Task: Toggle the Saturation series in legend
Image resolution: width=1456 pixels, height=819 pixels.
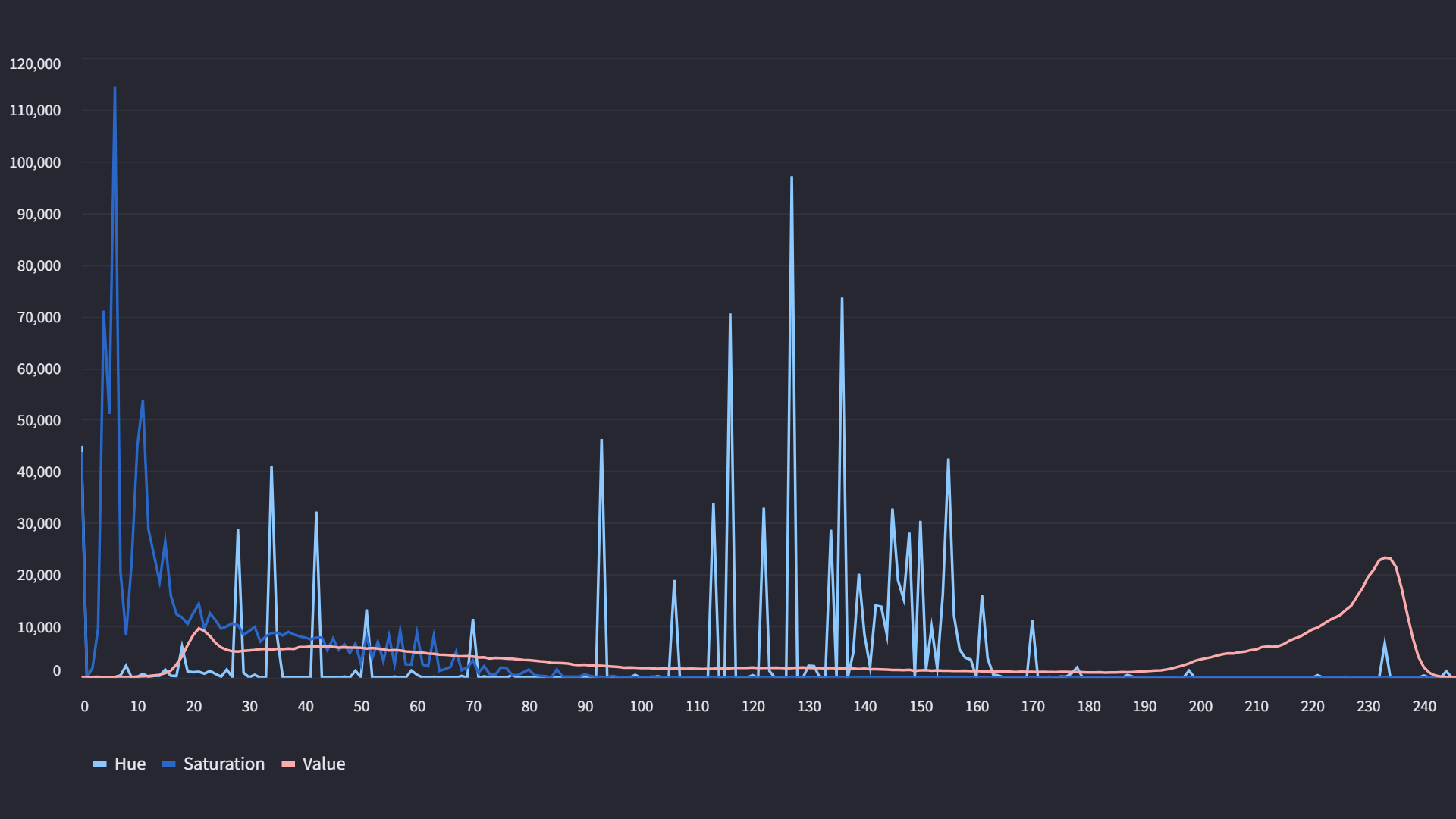Action: point(224,764)
